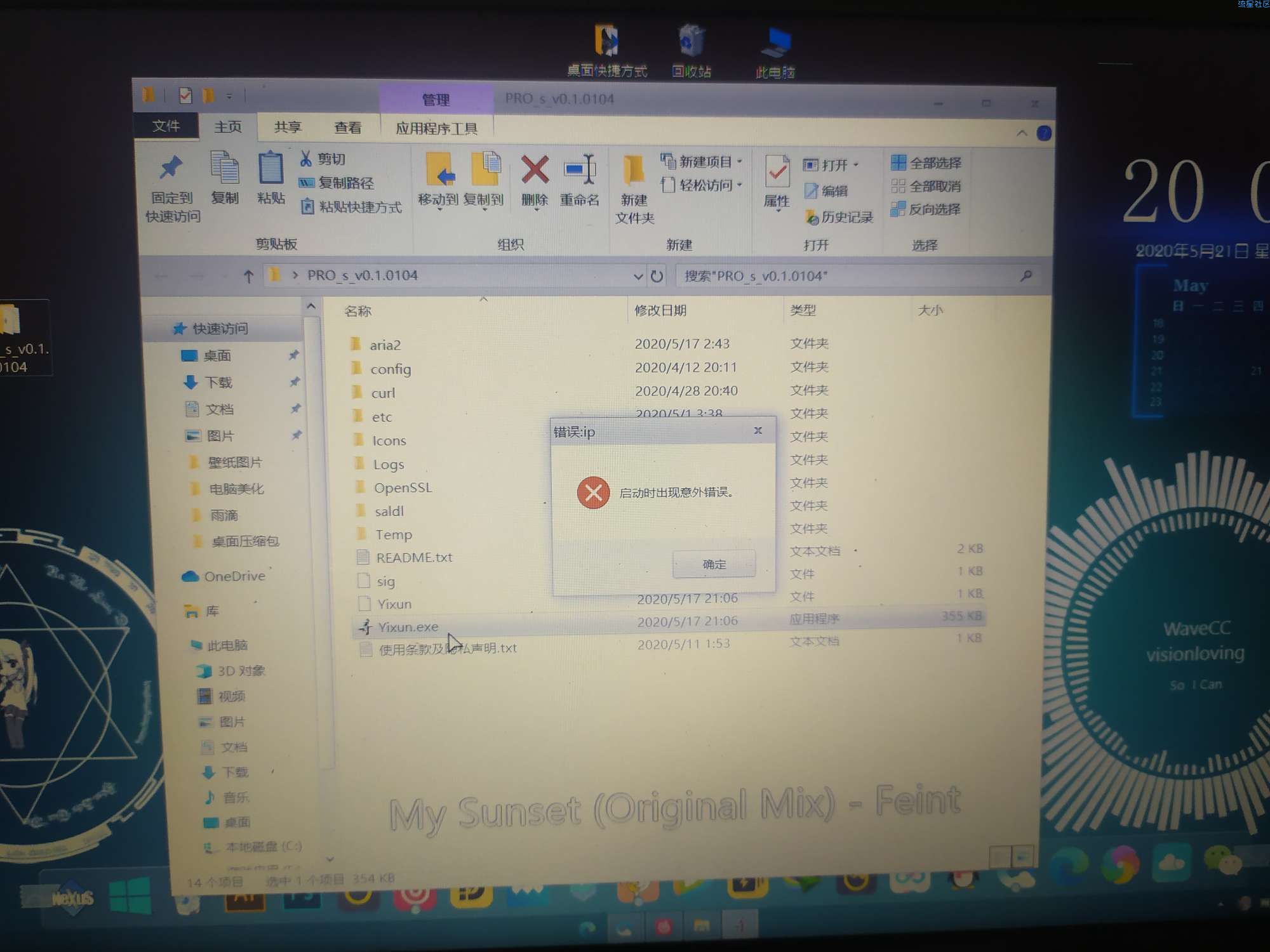Open WeChat icon in dock
This screenshot has width=1270, height=952.
pyautogui.click(x=1222, y=860)
